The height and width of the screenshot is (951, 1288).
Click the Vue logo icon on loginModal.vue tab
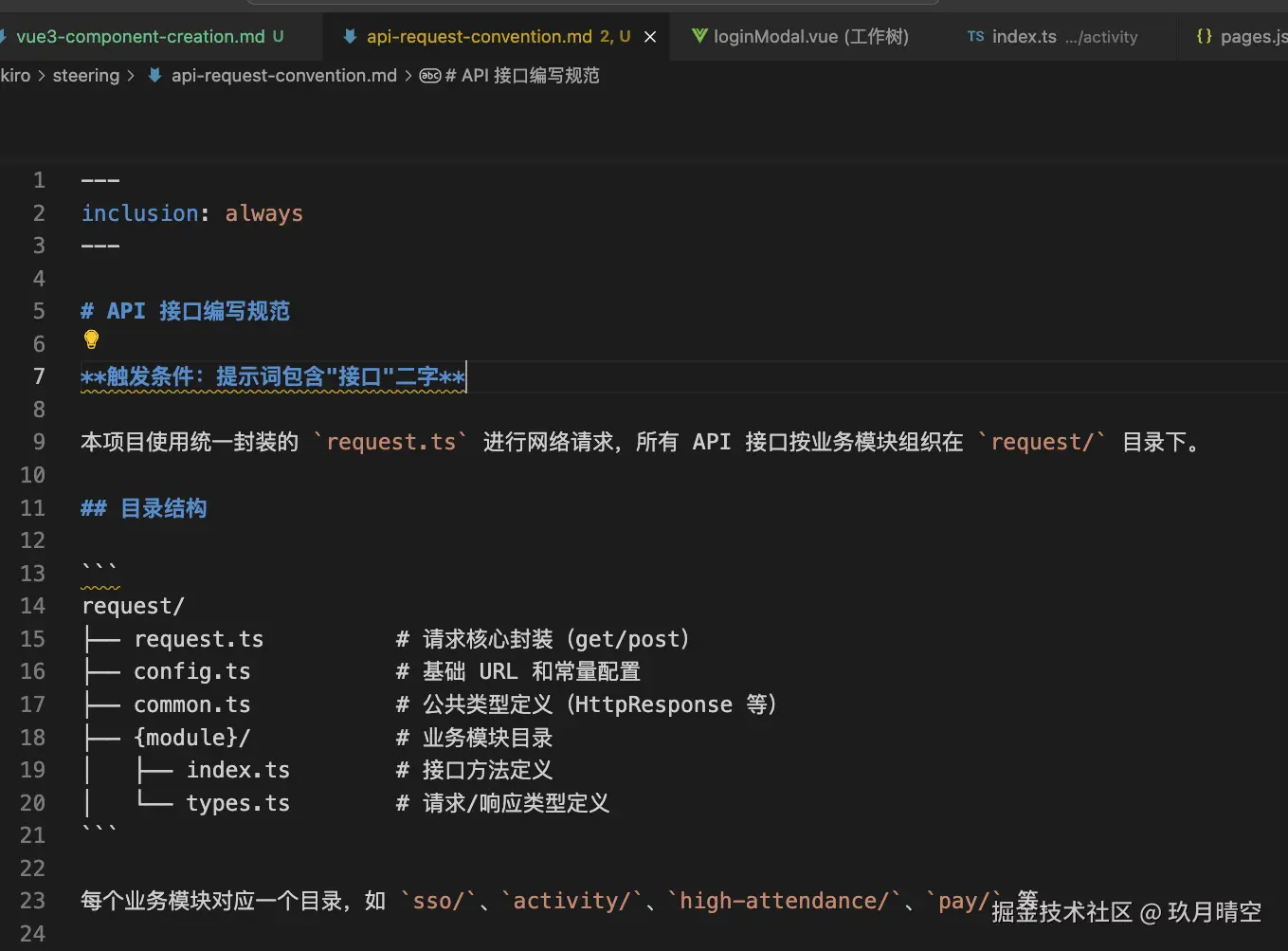pos(699,36)
